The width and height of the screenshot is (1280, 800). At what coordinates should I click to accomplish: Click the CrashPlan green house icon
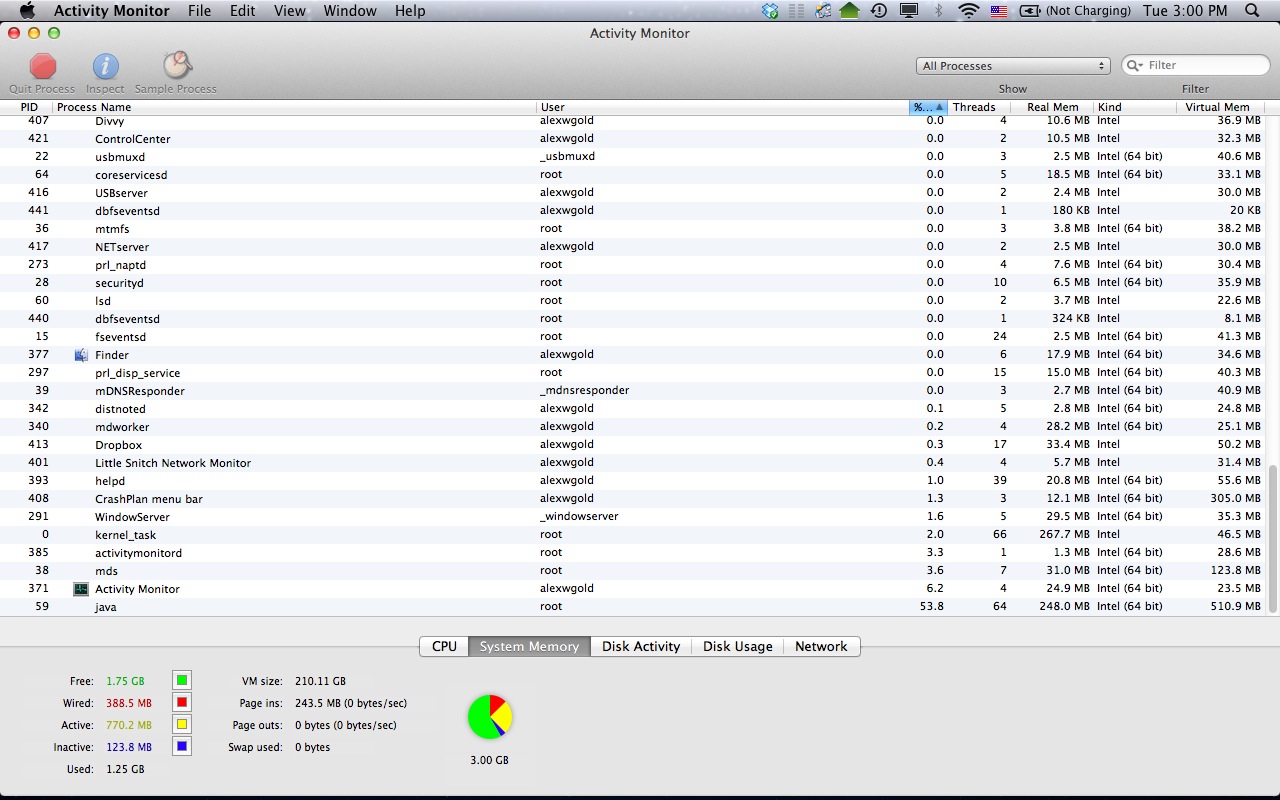(850, 11)
